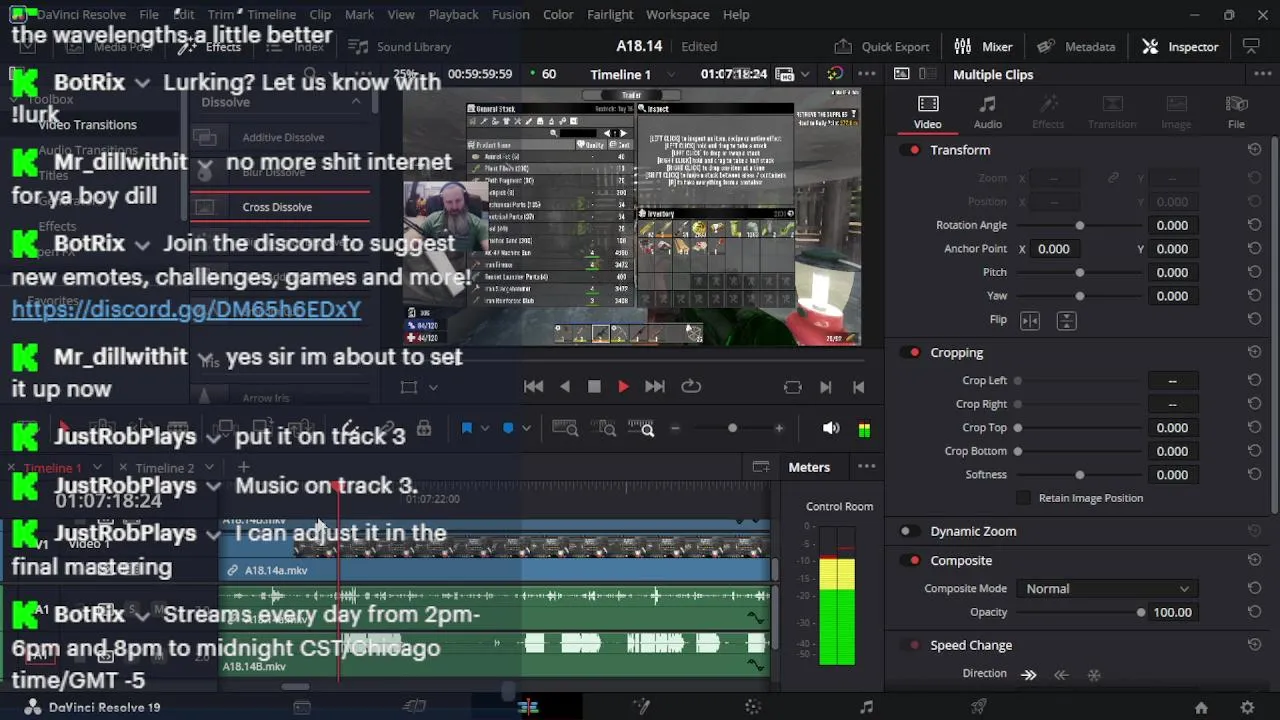This screenshot has height=720, width=1280.
Task: Open the Composite Mode Normal dropdown
Action: click(x=1107, y=589)
